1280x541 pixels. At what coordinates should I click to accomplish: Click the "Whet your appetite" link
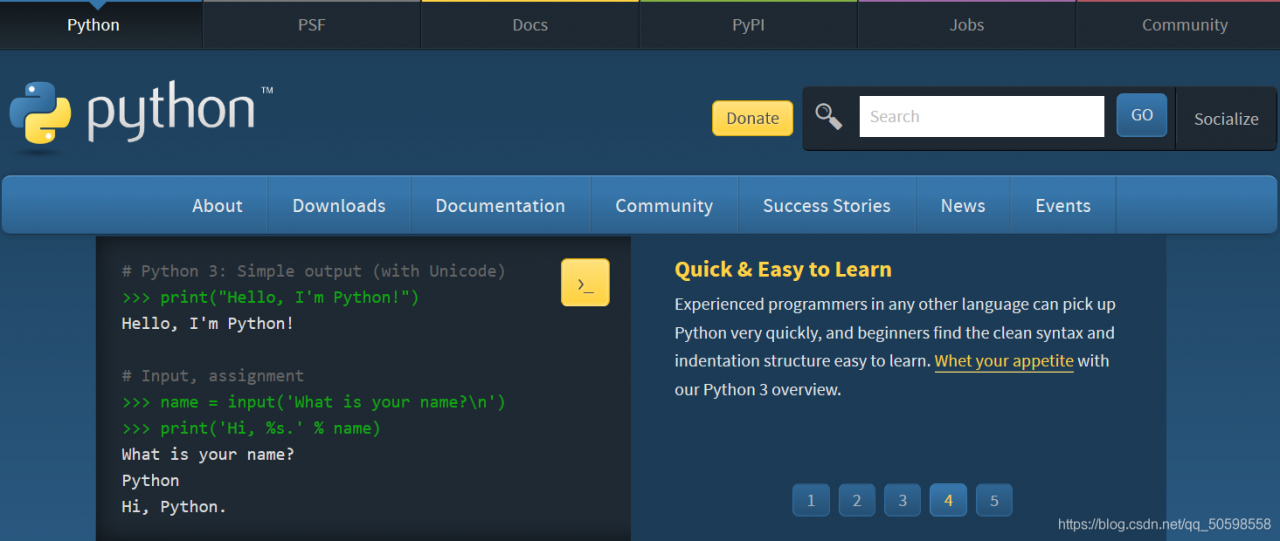[1004, 361]
